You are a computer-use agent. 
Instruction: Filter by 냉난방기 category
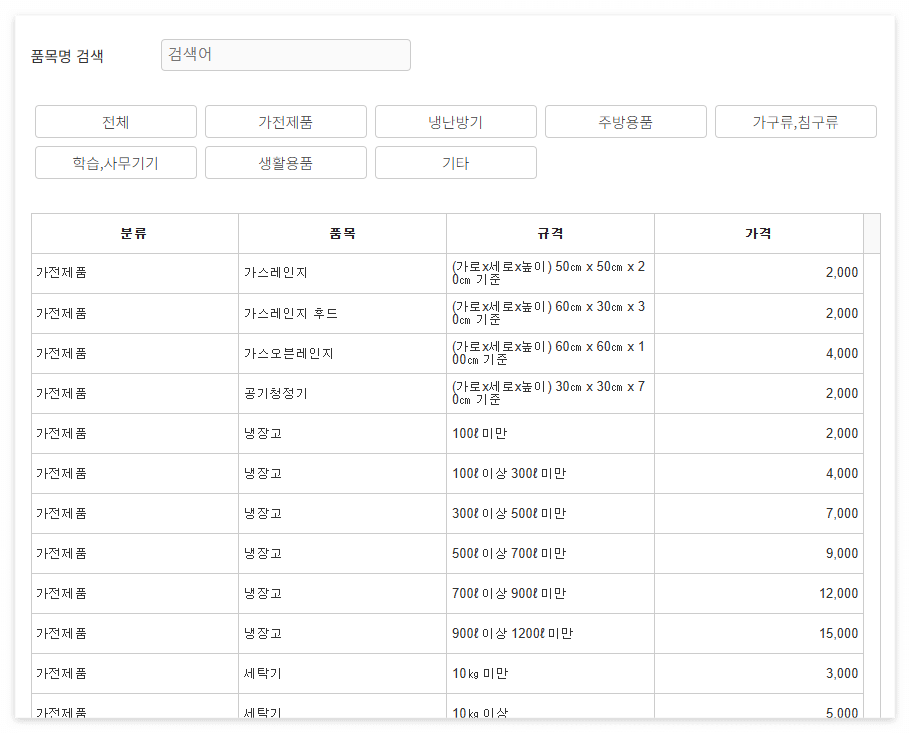point(455,121)
